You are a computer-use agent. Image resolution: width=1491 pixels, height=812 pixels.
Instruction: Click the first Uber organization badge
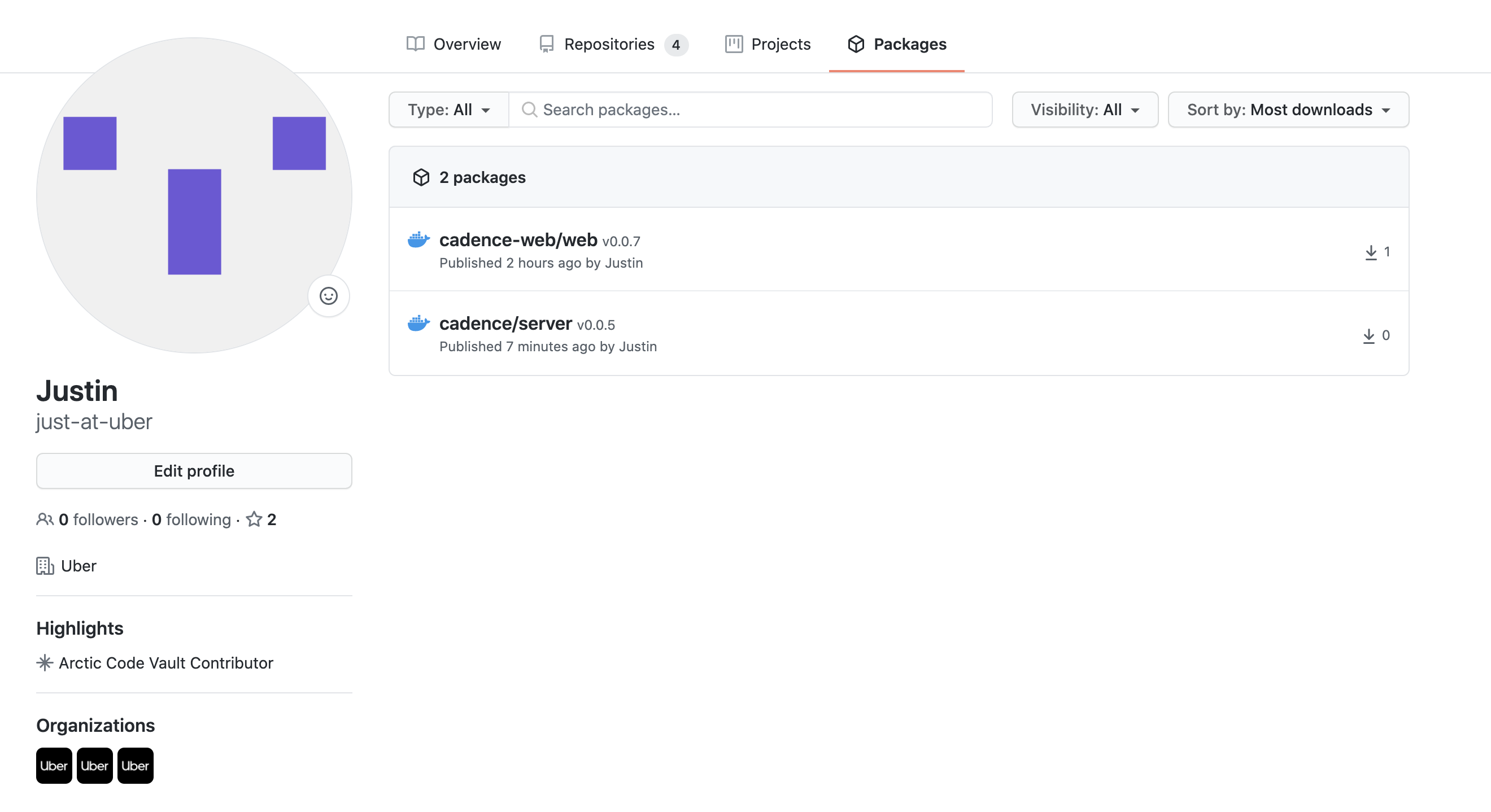point(54,765)
